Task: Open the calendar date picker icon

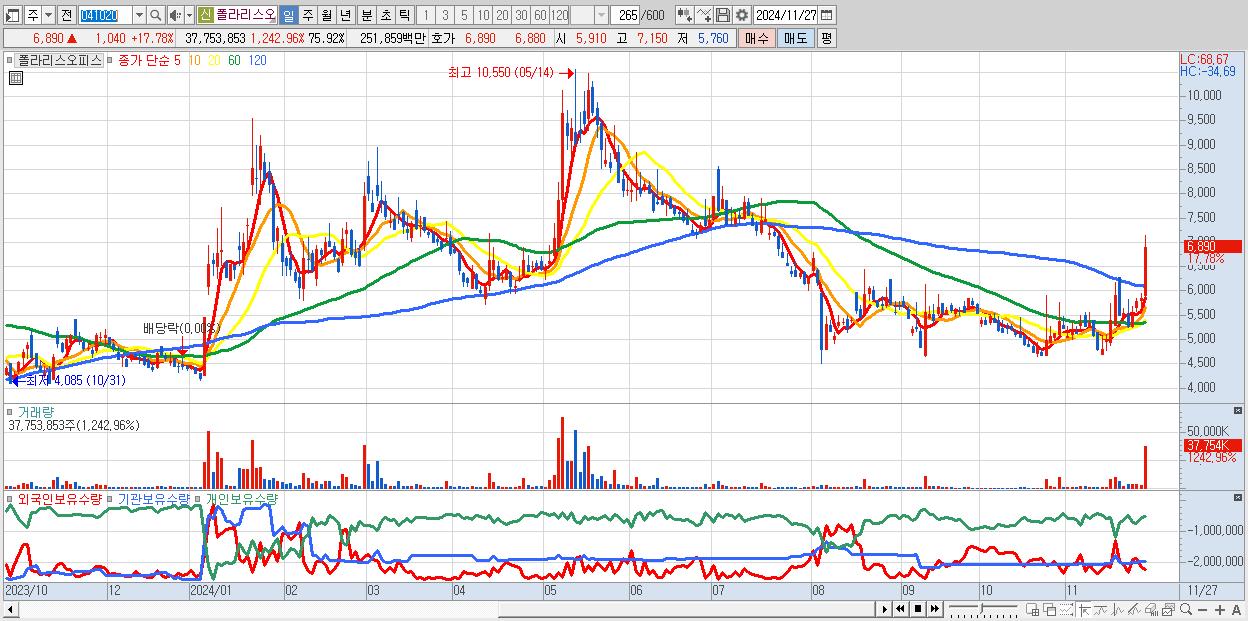Action: 826,15
